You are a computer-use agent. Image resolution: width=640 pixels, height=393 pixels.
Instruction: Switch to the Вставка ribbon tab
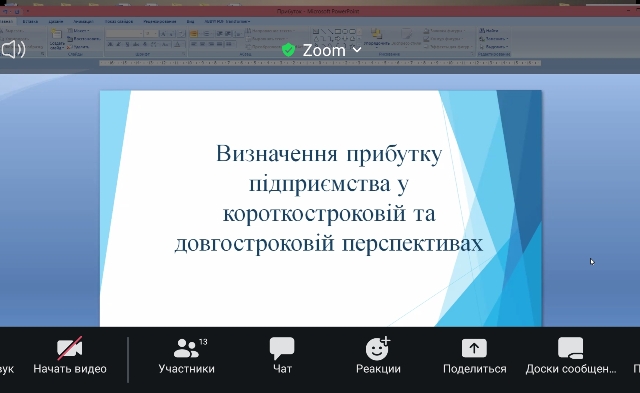(30, 21)
